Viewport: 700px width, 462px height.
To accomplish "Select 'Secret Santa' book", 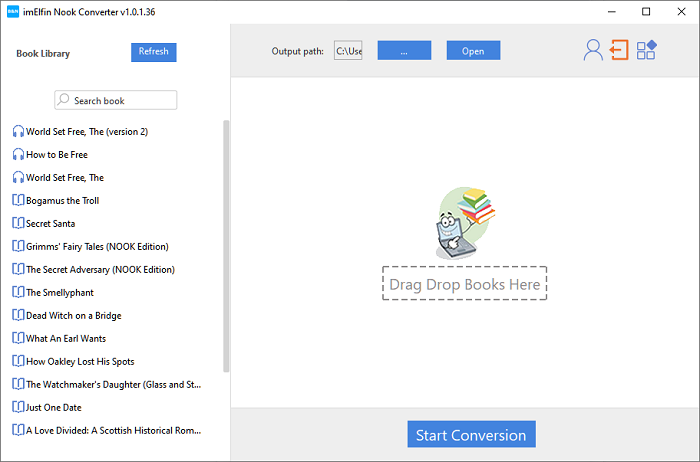I will [50, 224].
